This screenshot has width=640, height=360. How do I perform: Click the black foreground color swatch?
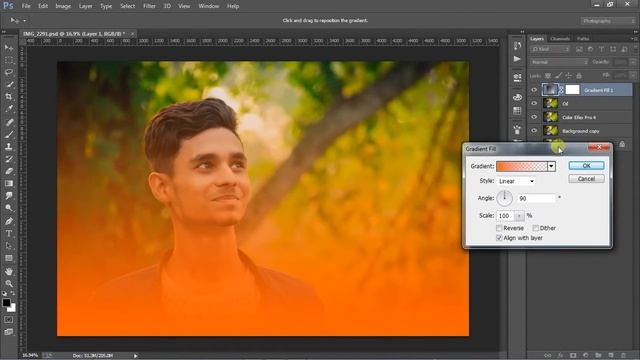[6, 303]
